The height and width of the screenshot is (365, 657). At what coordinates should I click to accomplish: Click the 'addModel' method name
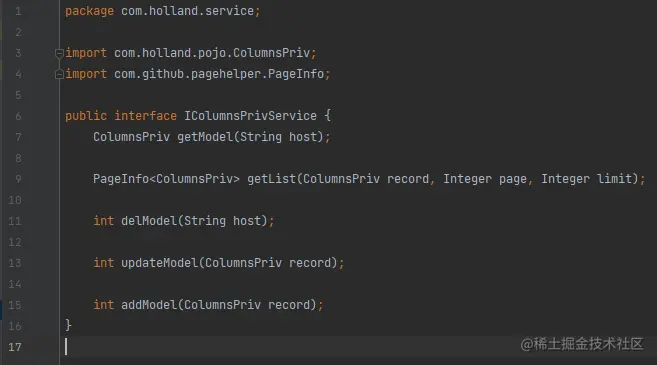pyautogui.click(x=149, y=305)
